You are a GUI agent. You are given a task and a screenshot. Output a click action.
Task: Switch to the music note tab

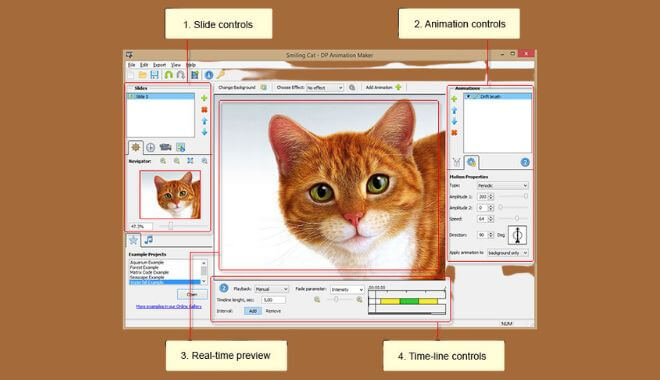point(149,240)
